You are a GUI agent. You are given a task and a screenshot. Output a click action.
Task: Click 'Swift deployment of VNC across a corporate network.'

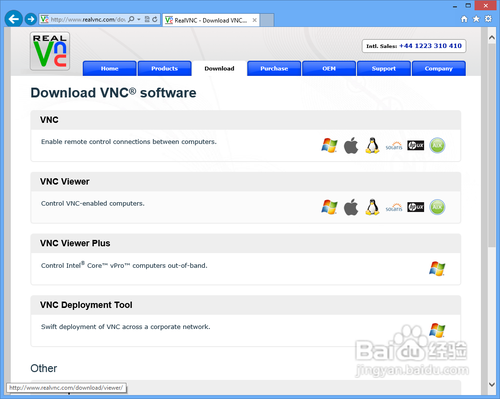tap(126, 327)
